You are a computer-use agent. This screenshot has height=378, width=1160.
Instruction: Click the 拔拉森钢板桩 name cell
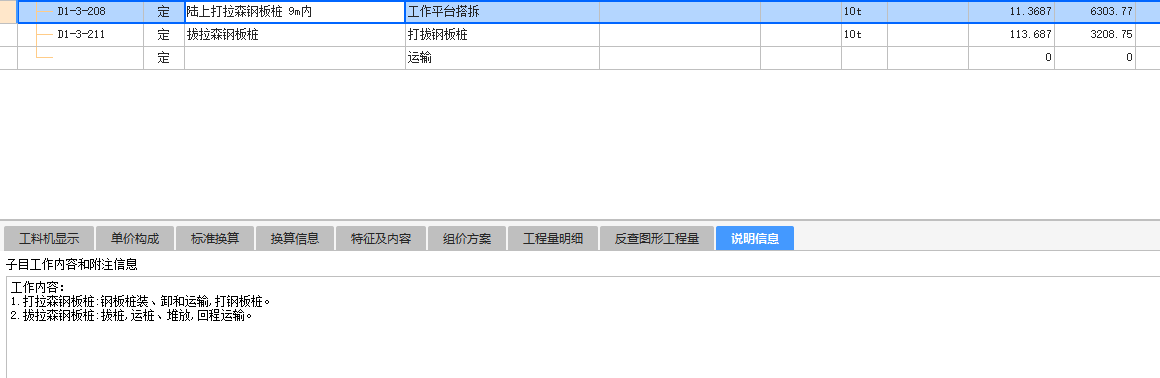294,35
